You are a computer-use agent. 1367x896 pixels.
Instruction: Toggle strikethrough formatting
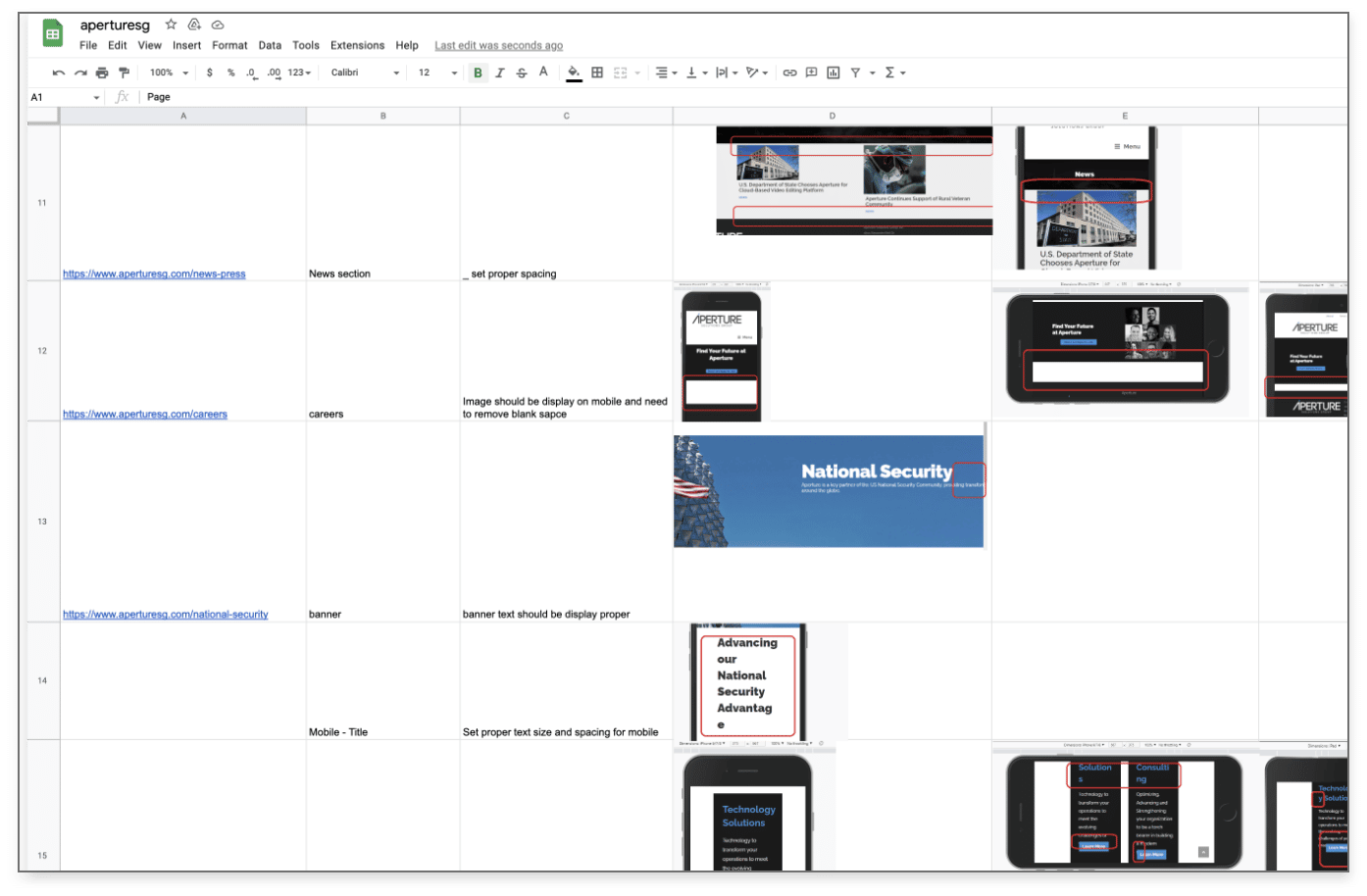coord(521,73)
